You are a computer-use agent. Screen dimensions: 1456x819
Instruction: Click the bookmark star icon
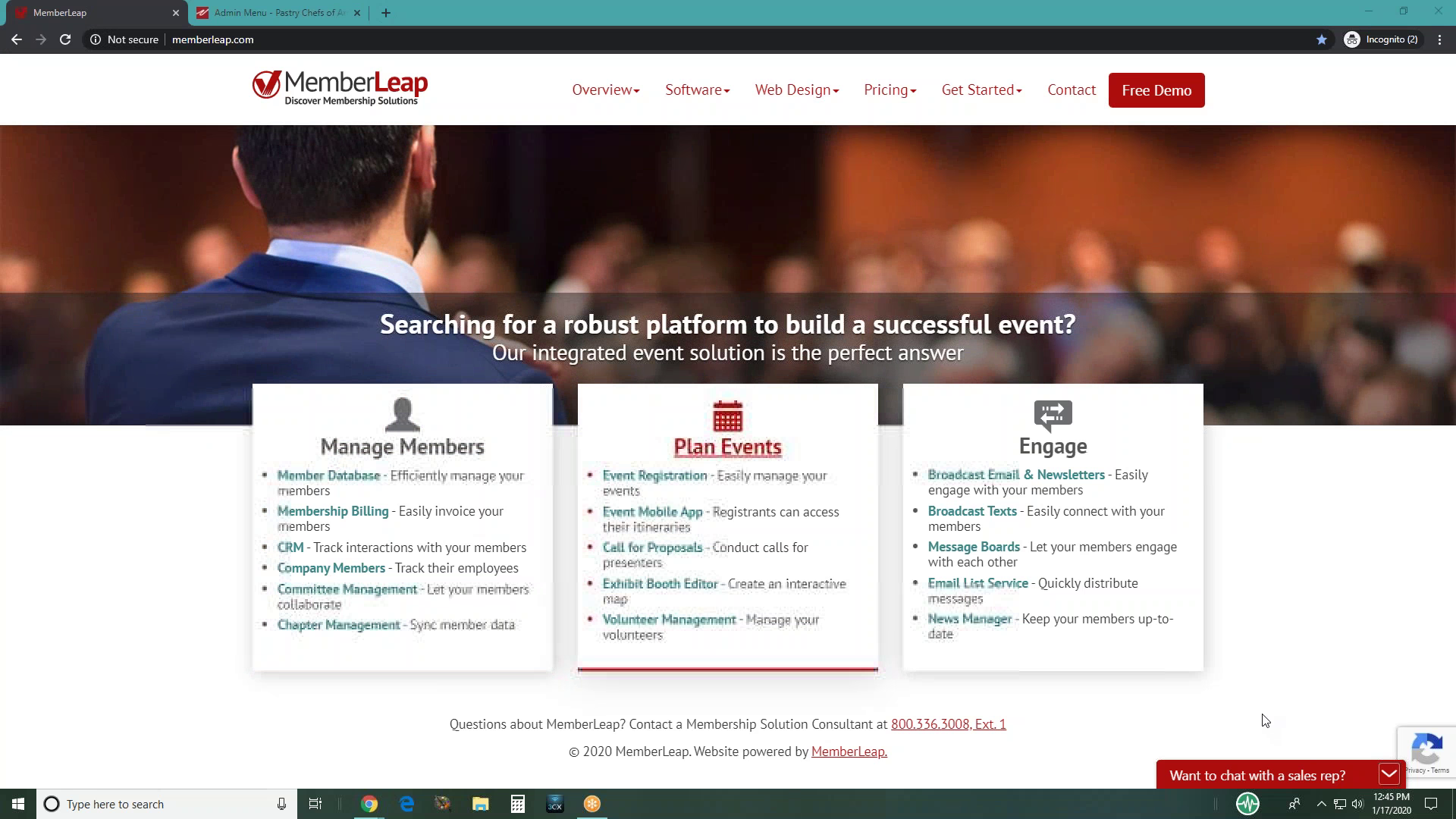click(1322, 39)
